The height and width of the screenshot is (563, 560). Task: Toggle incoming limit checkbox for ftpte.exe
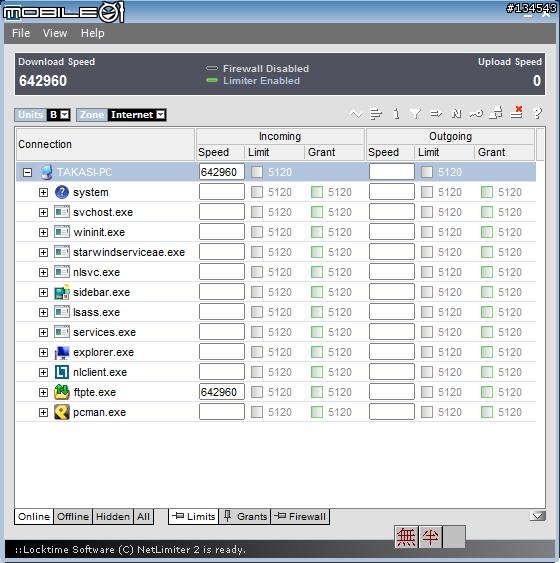point(257,392)
